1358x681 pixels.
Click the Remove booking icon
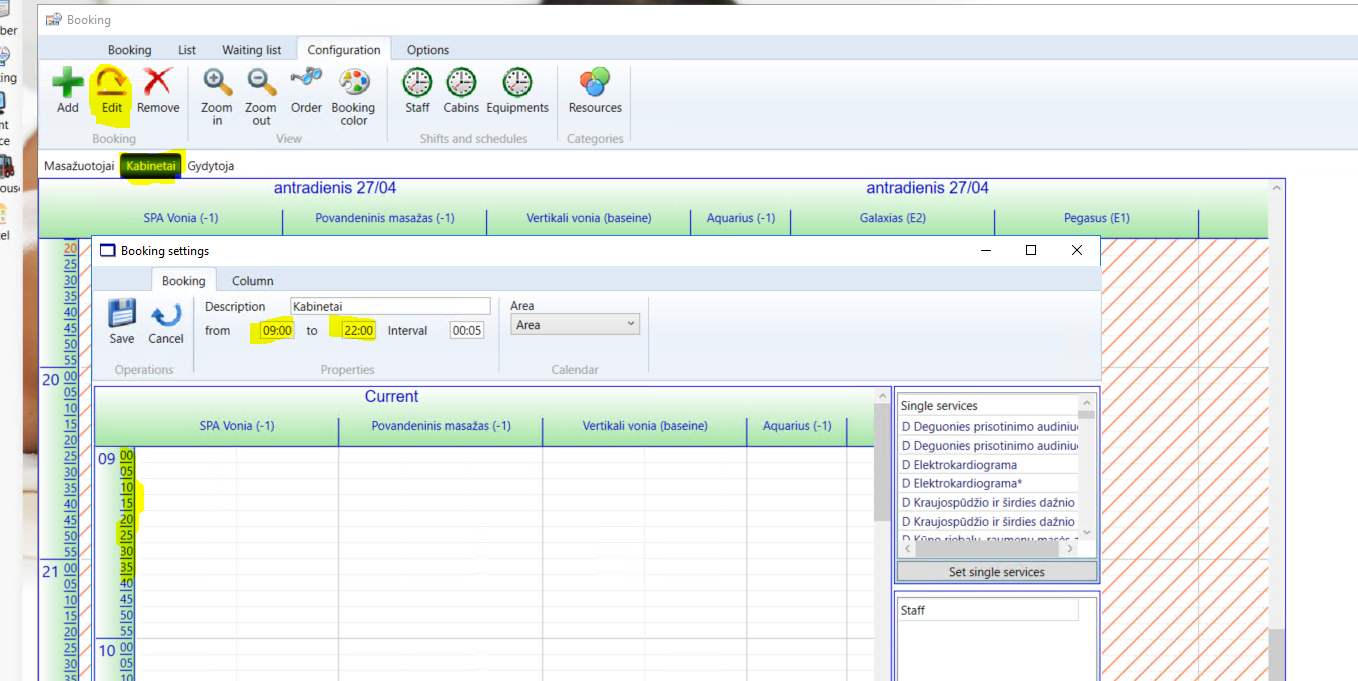tap(158, 84)
